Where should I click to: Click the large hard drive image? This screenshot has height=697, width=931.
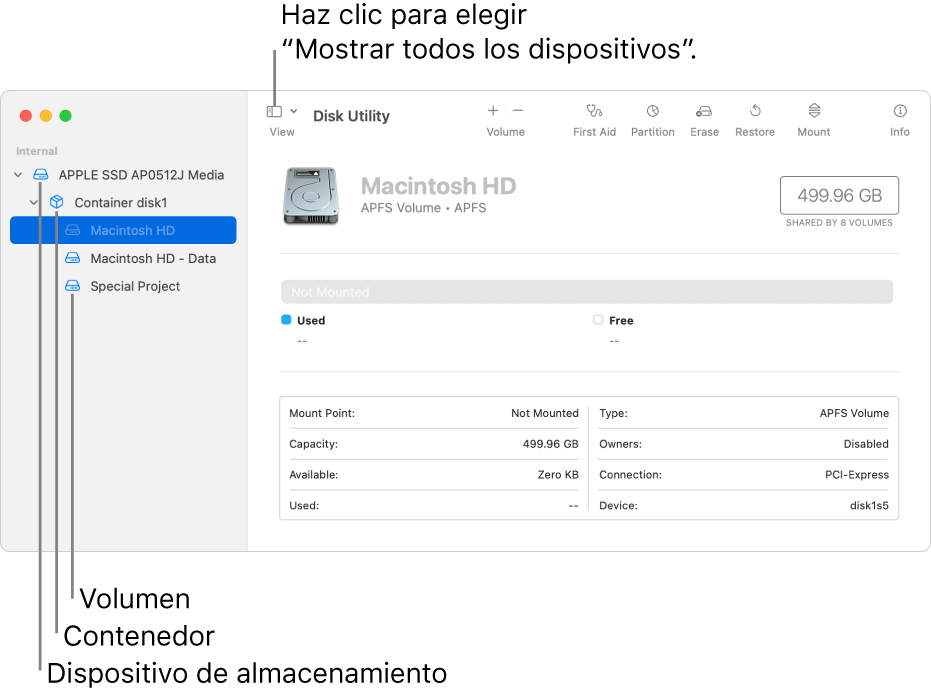coord(311,196)
